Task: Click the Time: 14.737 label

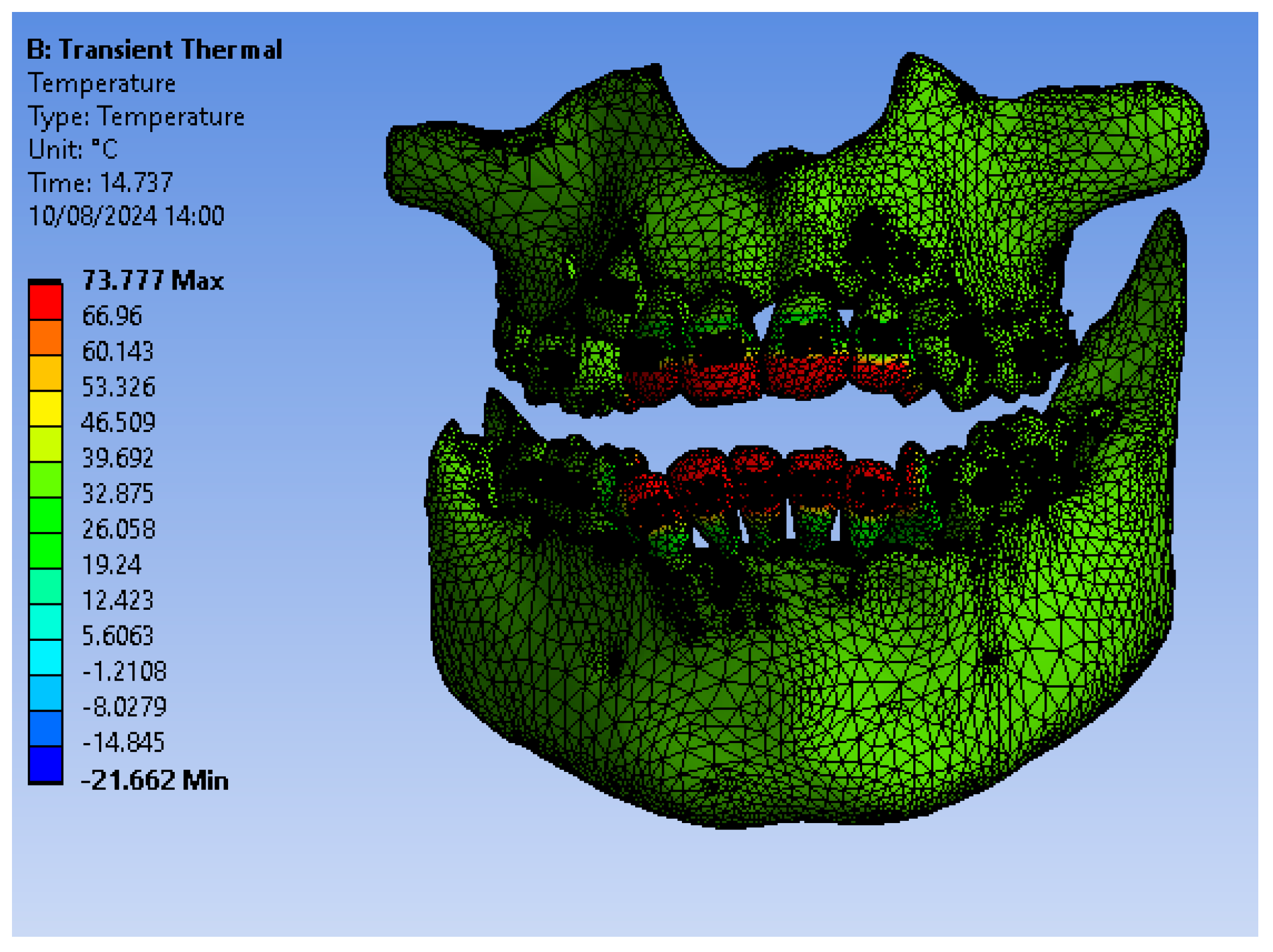Action: coord(100,183)
